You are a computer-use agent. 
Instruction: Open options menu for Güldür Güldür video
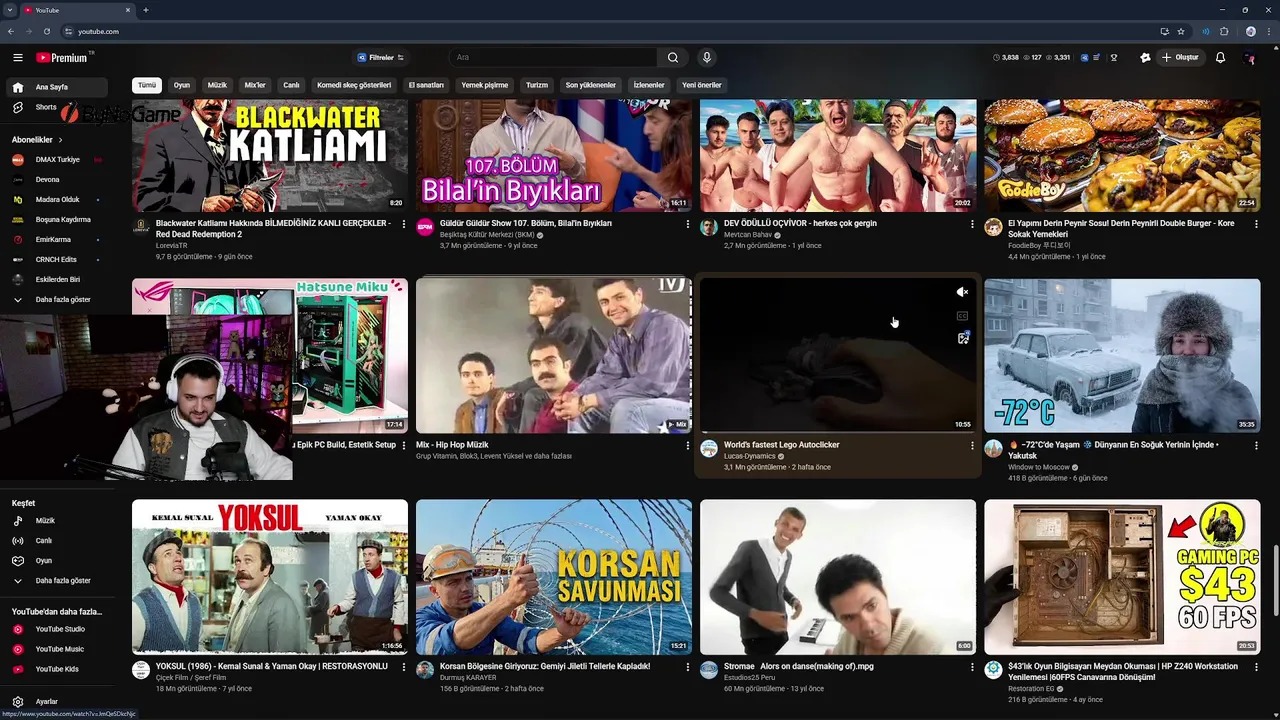pyautogui.click(x=687, y=224)
